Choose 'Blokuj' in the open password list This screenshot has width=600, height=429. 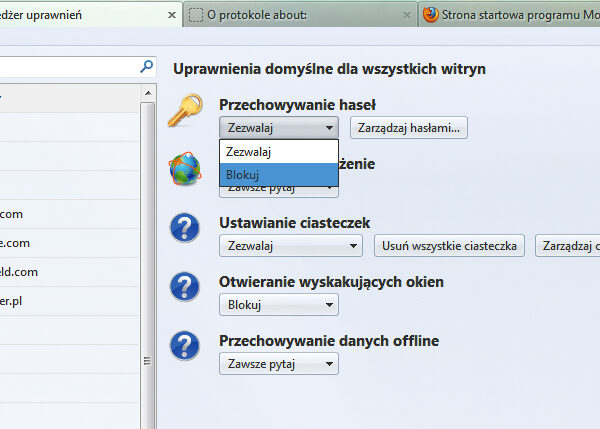(278, 174)
